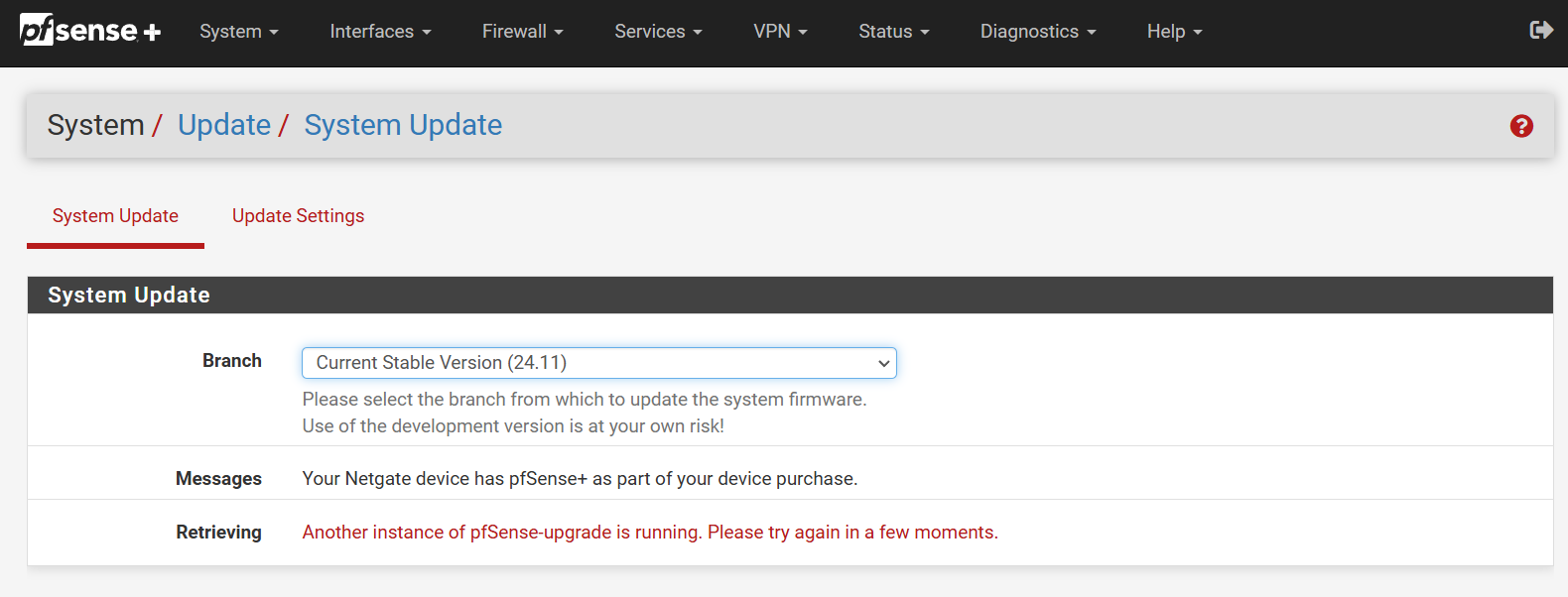Switch to the System Update tab
Image resolution: width=1568 pixels, height=597 pixels.
click(x=115, y=216)
